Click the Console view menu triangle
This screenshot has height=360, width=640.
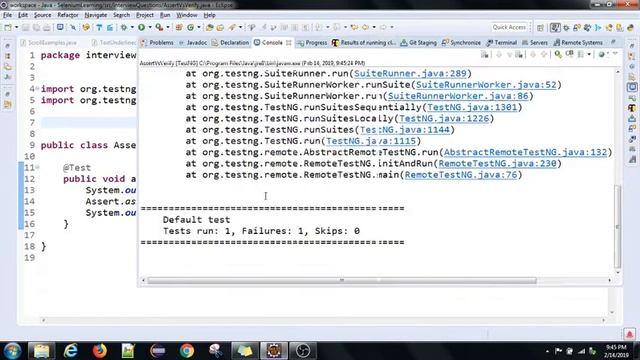(x=615, y=53)
